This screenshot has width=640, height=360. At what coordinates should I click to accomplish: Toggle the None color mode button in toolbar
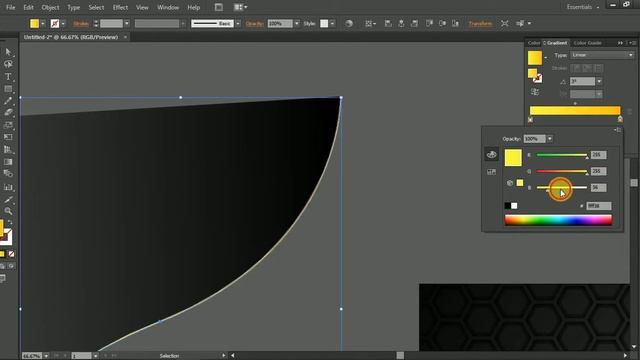(11, 254)
